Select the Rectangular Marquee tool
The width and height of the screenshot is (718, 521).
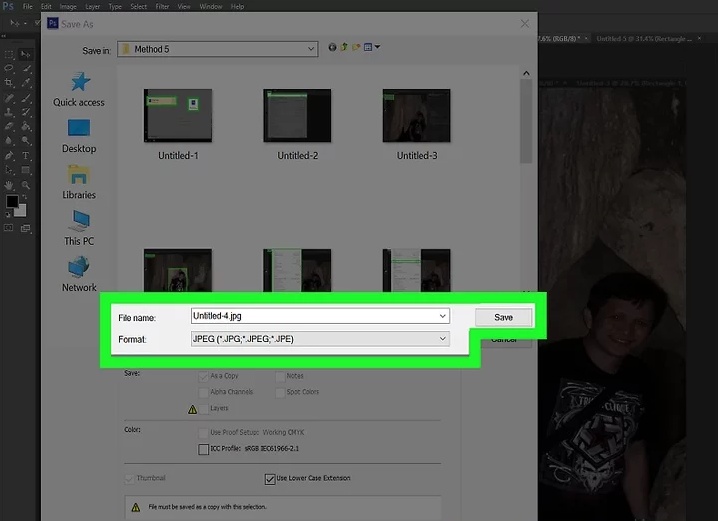click(9, 54)
